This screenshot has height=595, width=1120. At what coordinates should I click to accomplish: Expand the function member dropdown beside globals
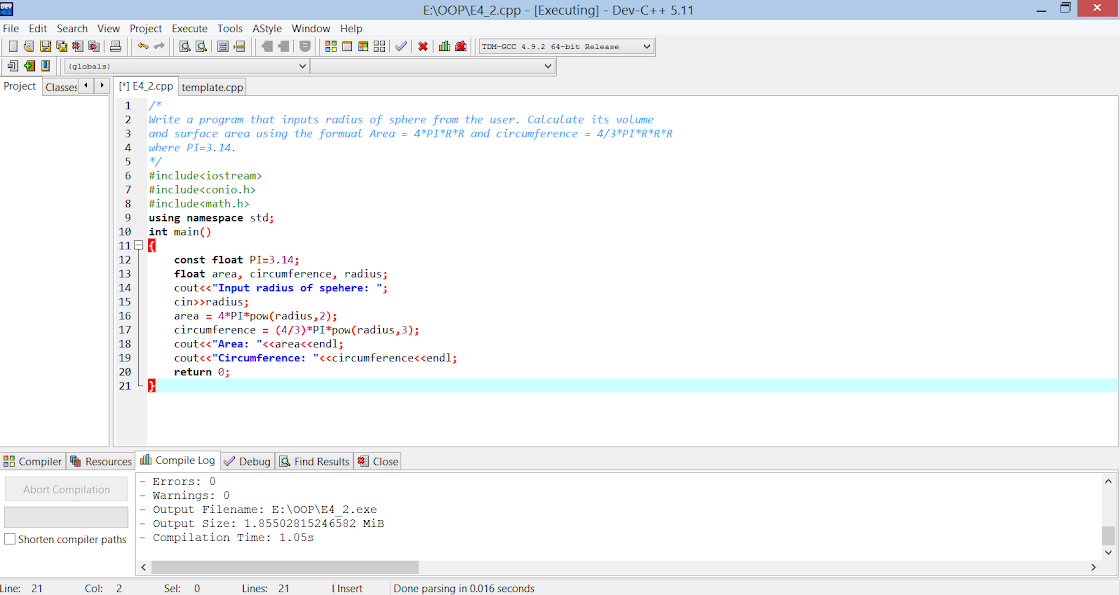tap(545, 65)
